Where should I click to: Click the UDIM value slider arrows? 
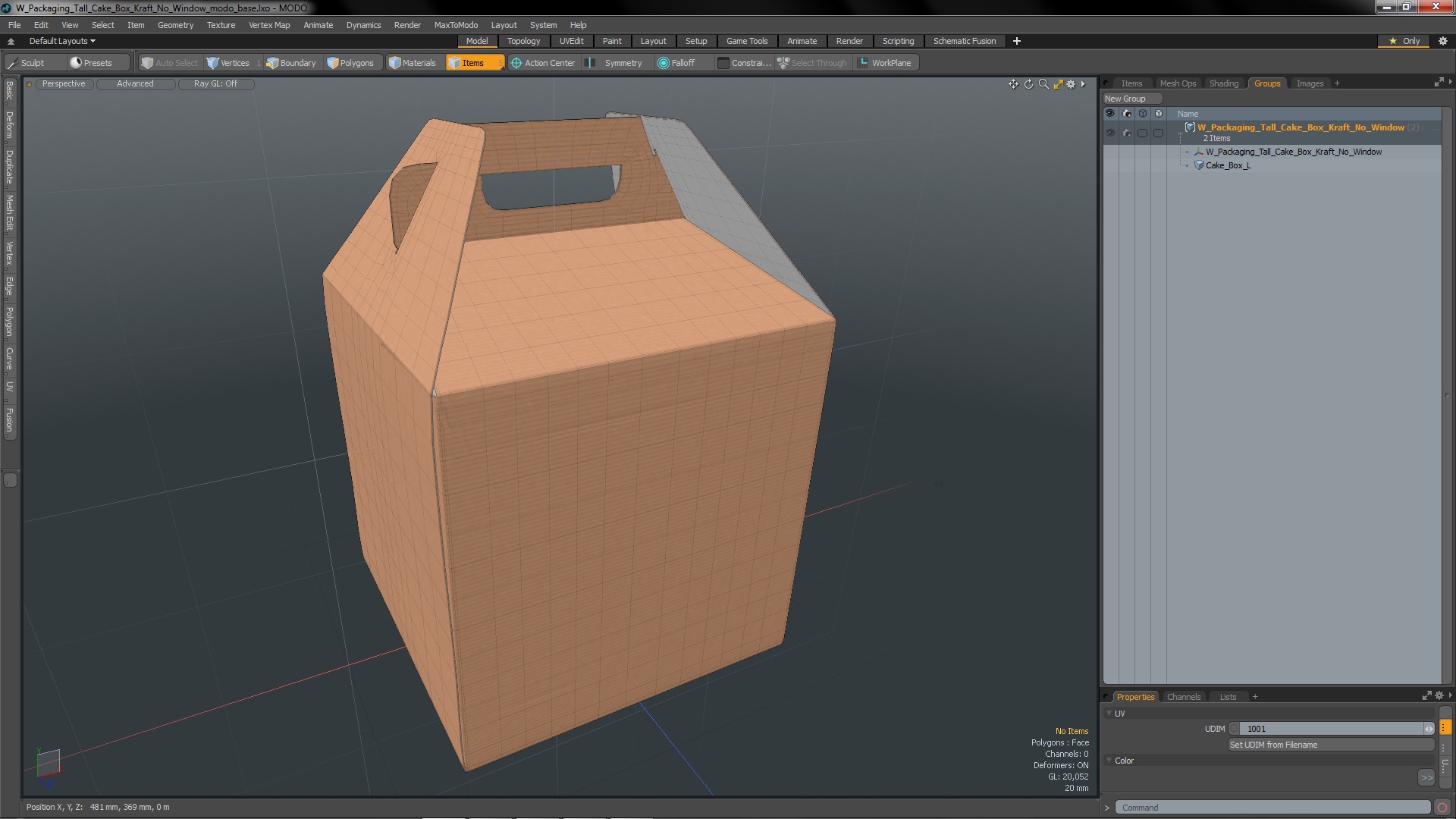1429,729
